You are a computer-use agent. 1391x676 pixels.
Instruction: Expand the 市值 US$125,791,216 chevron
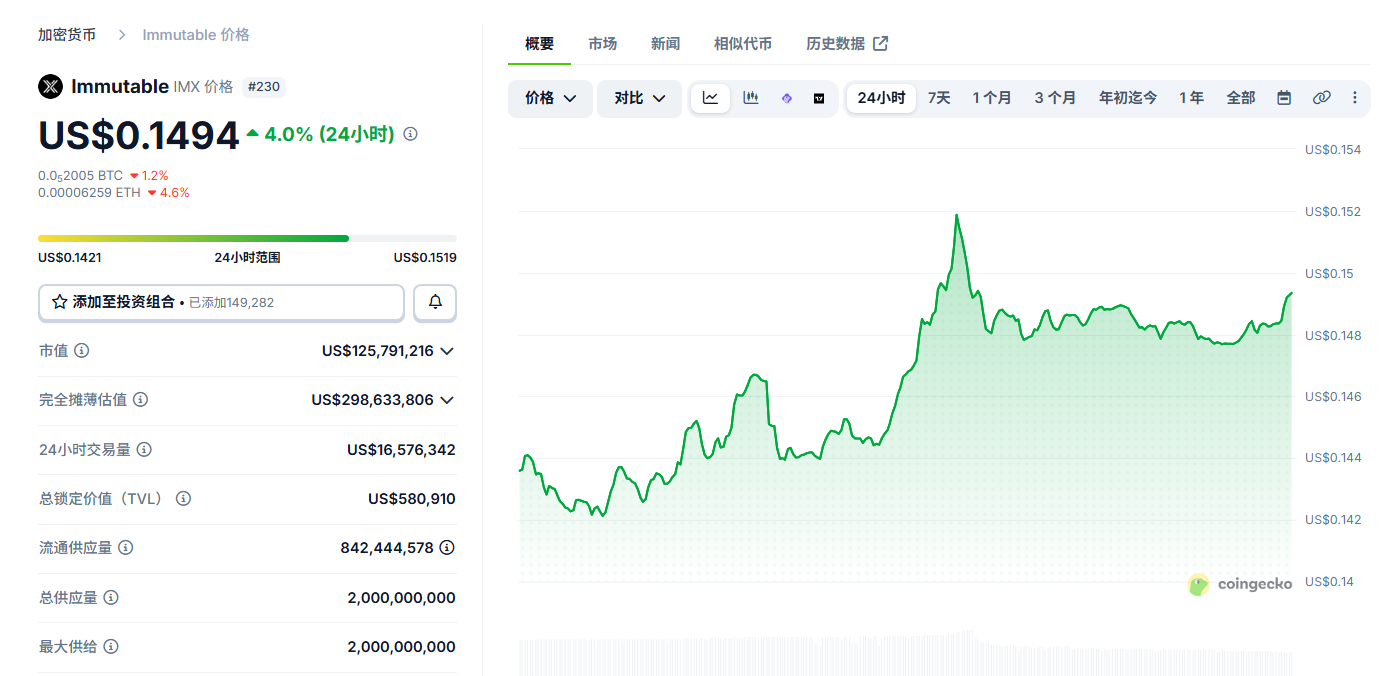tap(447, 351)
